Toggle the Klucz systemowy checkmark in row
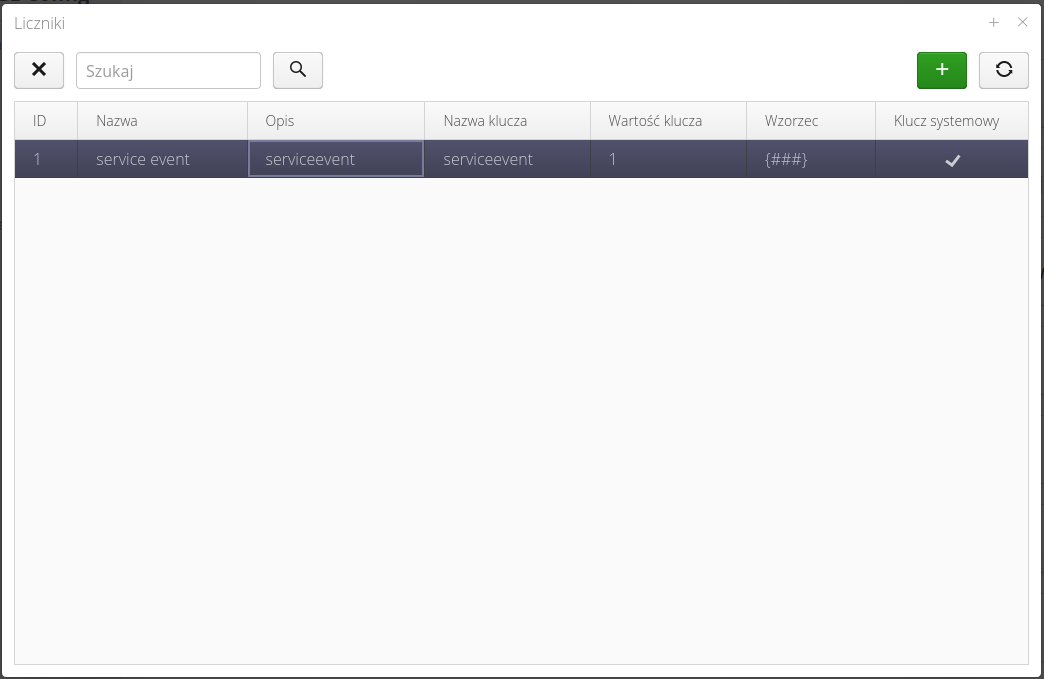This screenshot has width=1044, height=679. point(952,160)
